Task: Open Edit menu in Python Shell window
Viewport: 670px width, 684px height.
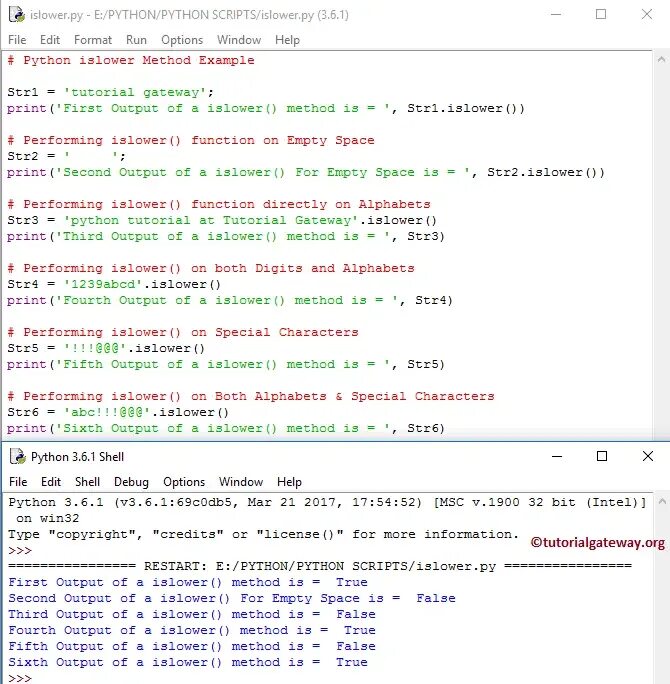Action: [51, 482]
